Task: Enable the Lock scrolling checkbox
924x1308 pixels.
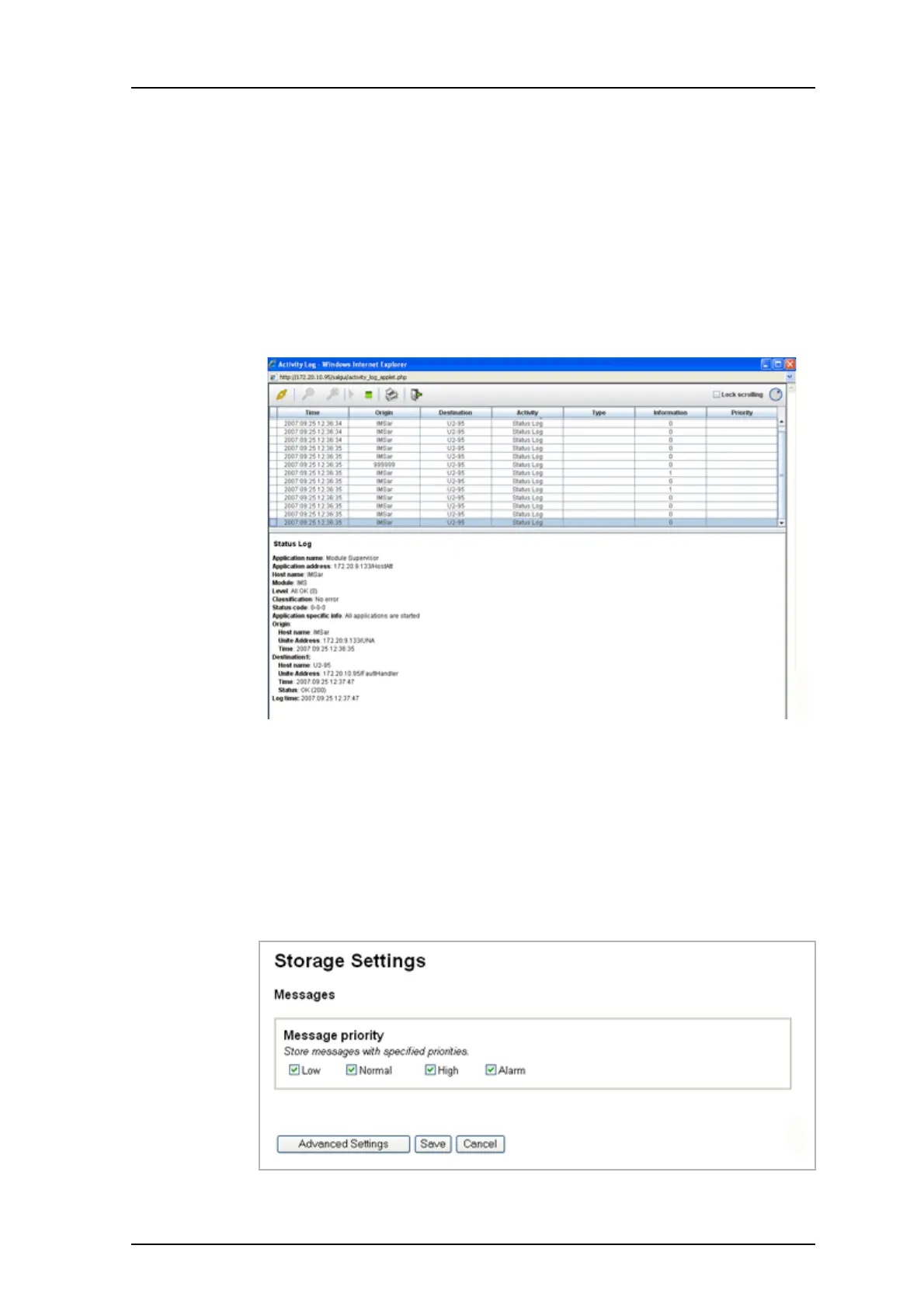Action: point(717,395)
